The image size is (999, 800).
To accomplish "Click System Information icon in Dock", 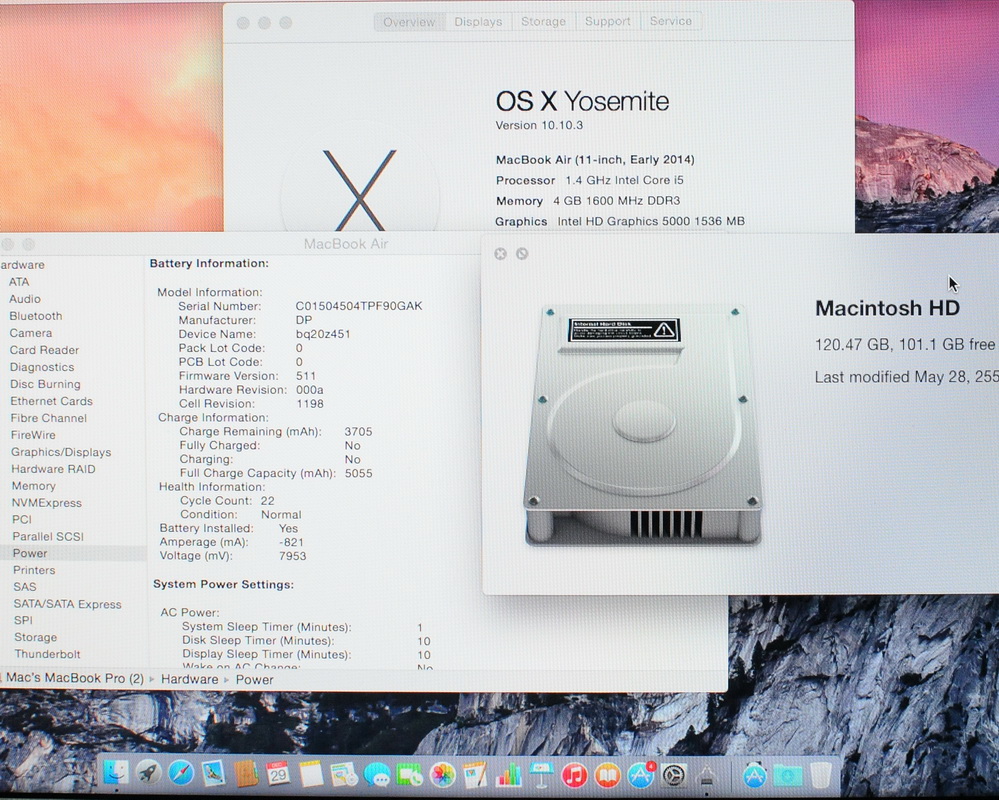I will click(706, 775).
